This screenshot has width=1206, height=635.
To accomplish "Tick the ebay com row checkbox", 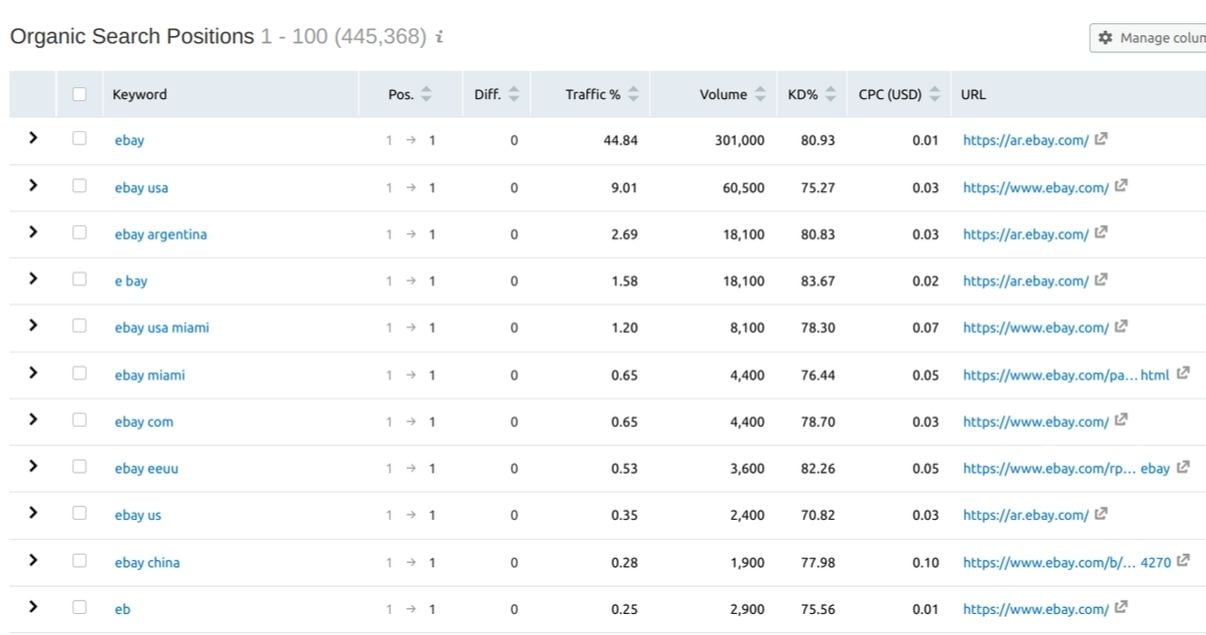I will [x=80, y=420].
